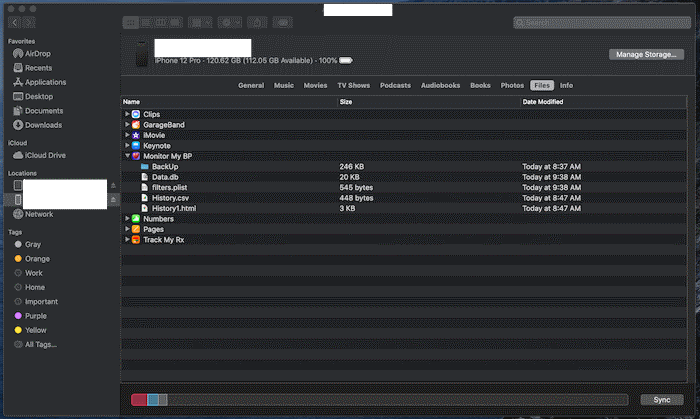Sort by the Date Modified column header
Viewport: 700px width, 419px height.
pos(603,102)
